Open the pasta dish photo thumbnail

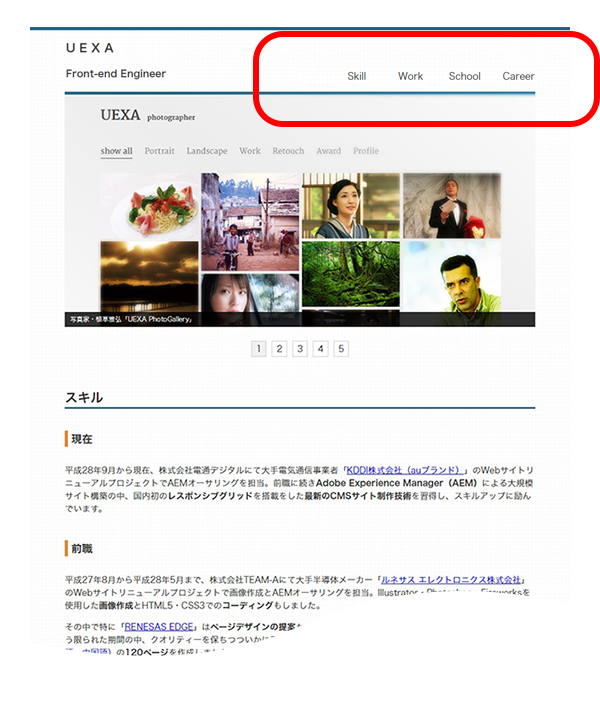pos(149,206)
